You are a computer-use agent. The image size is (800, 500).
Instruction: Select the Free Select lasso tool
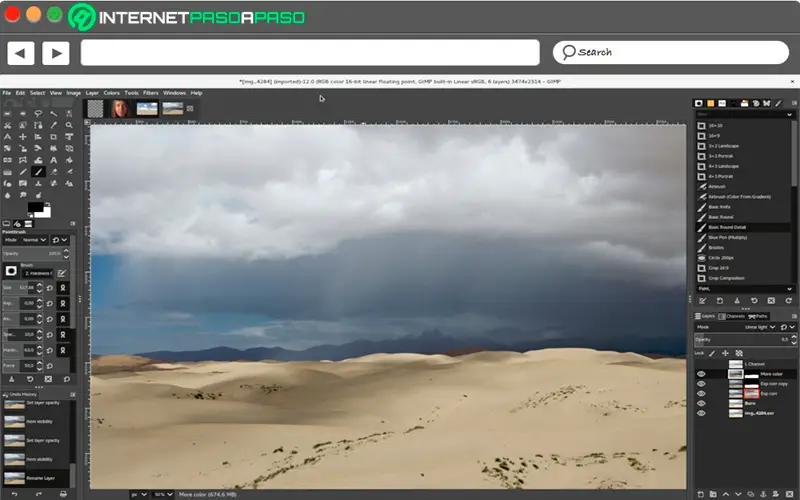[x=38, y=113]
